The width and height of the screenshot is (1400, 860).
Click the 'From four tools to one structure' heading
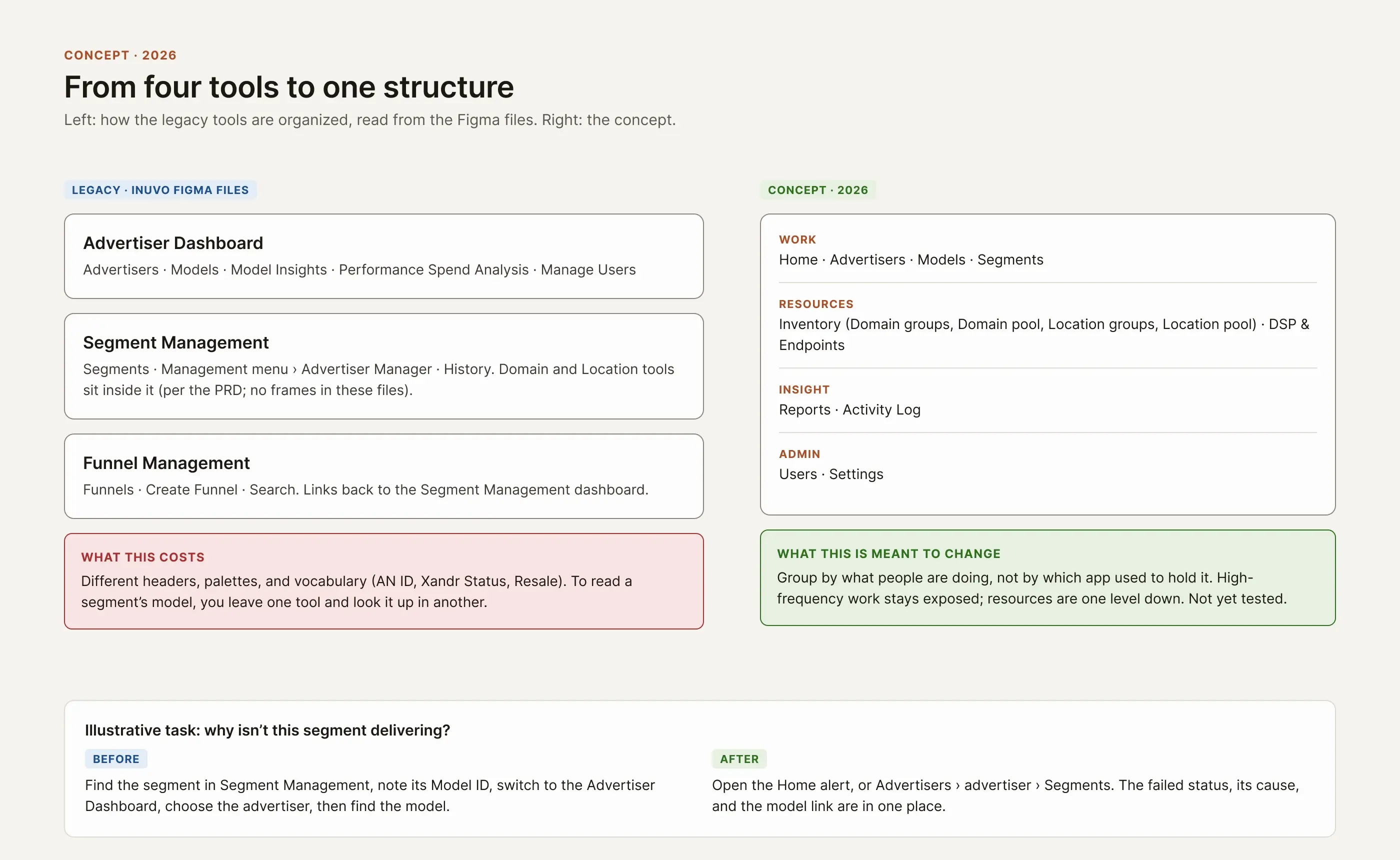(x=289, y=87)
